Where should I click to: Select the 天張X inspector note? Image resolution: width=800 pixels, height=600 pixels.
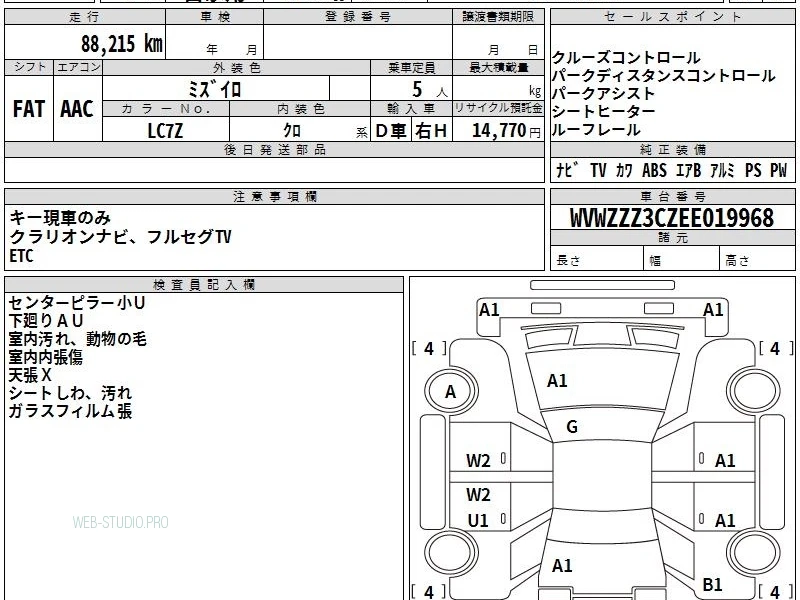pos(30,375)
